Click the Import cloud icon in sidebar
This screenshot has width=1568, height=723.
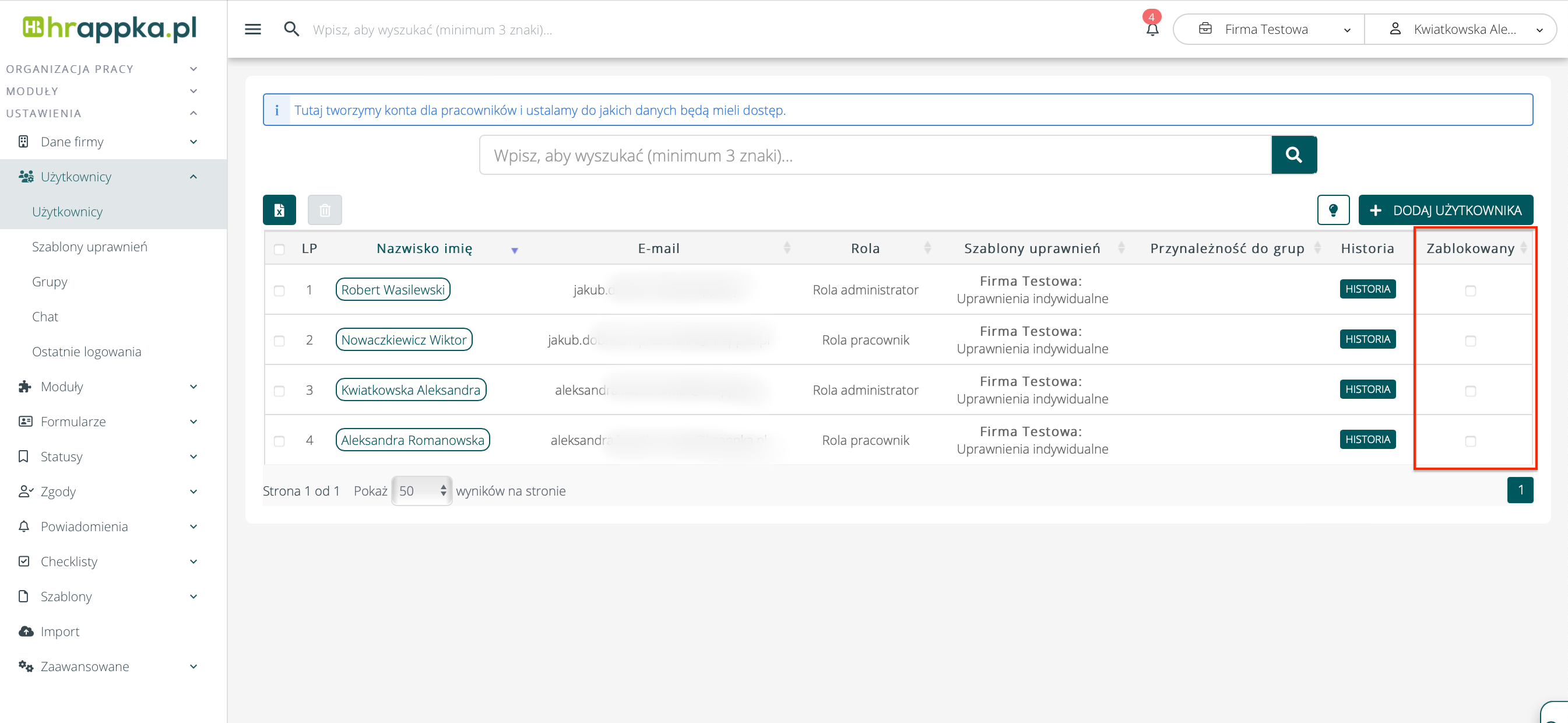[26, 631]
